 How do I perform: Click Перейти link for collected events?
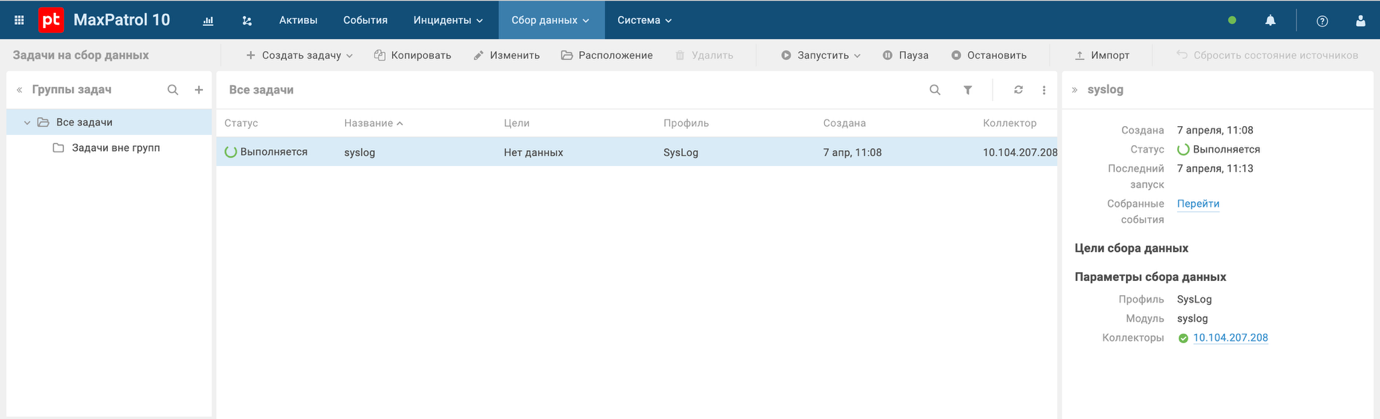click(x=1198, y=204)
